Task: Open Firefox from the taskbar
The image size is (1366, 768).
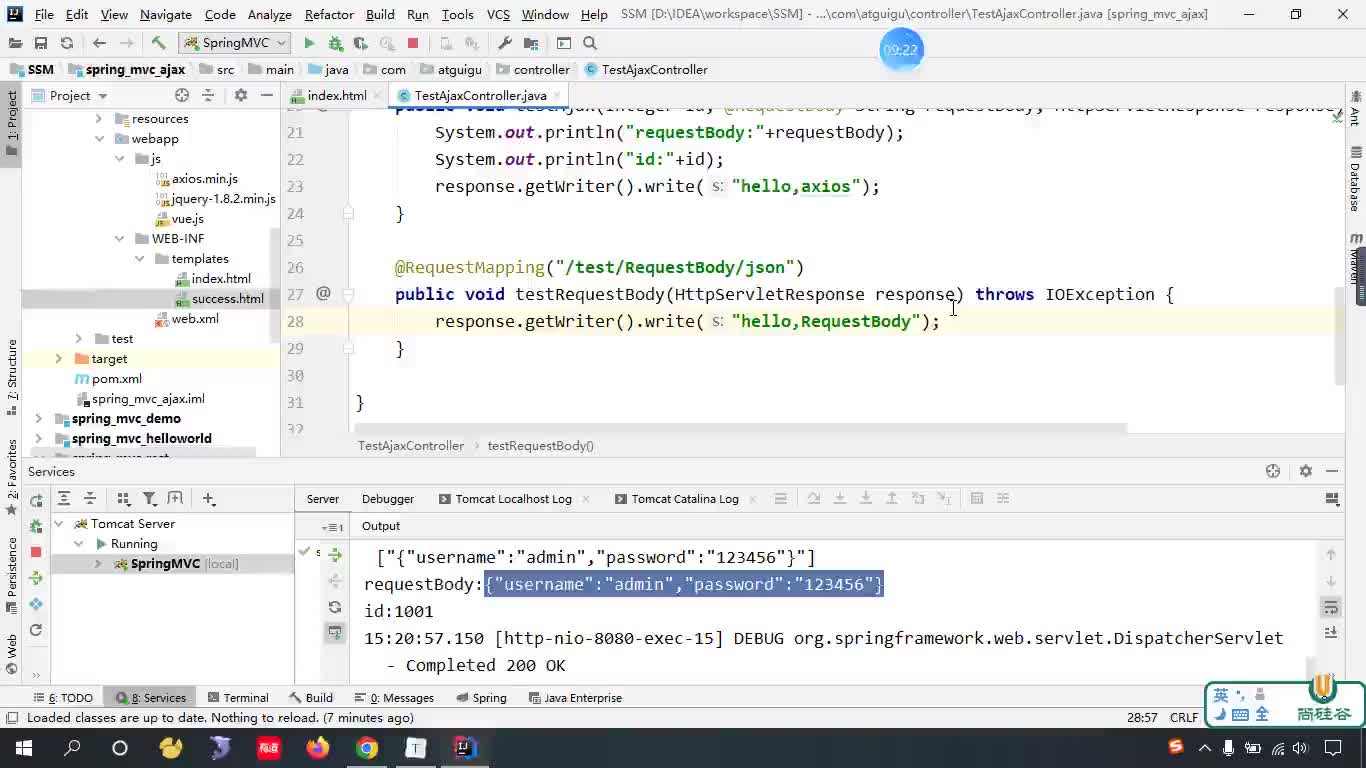Action: click(x=318, y=748)
